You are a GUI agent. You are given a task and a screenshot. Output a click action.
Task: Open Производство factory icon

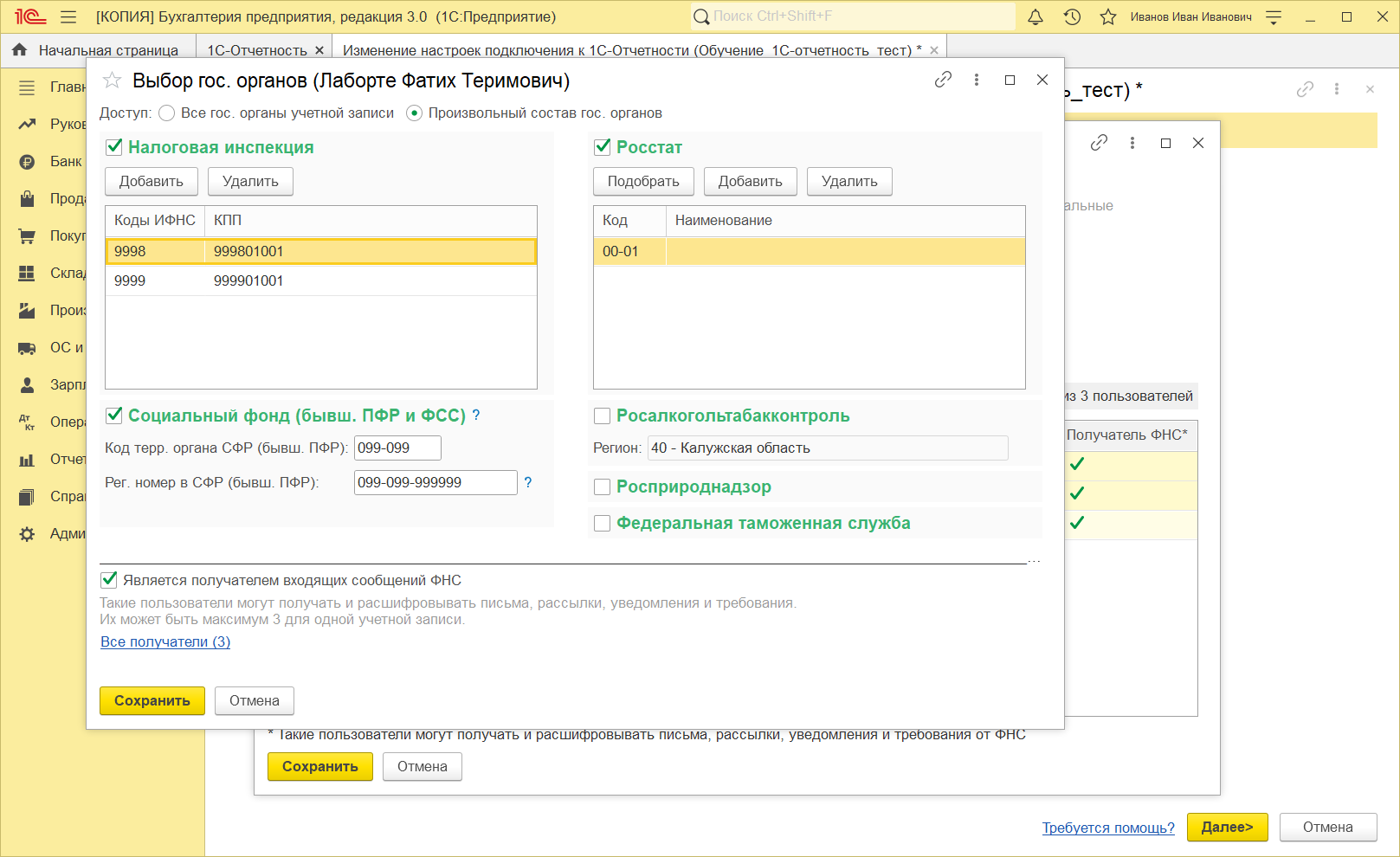(27, 311)
